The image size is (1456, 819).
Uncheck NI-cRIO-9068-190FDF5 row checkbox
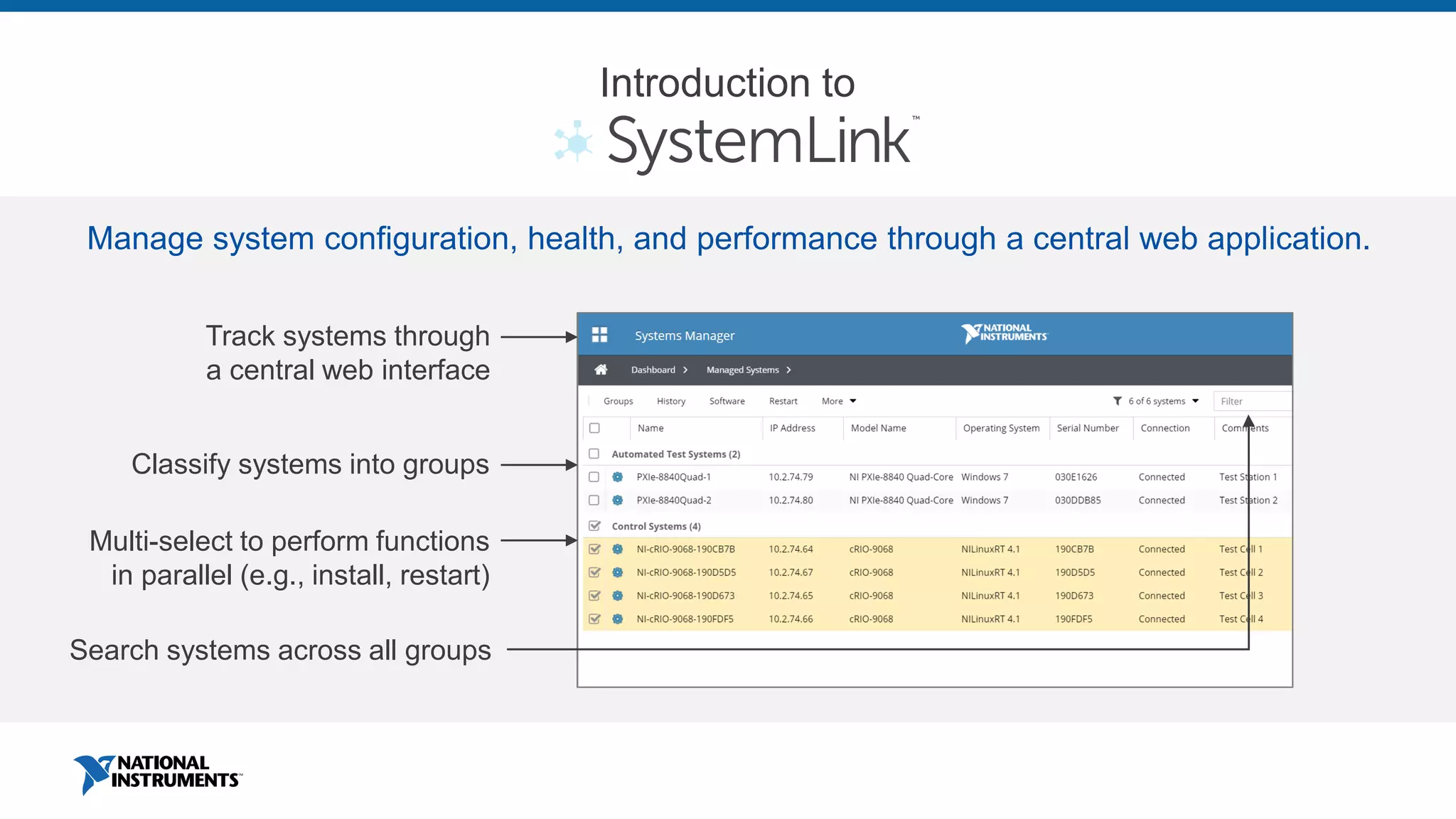pos(595,619)
